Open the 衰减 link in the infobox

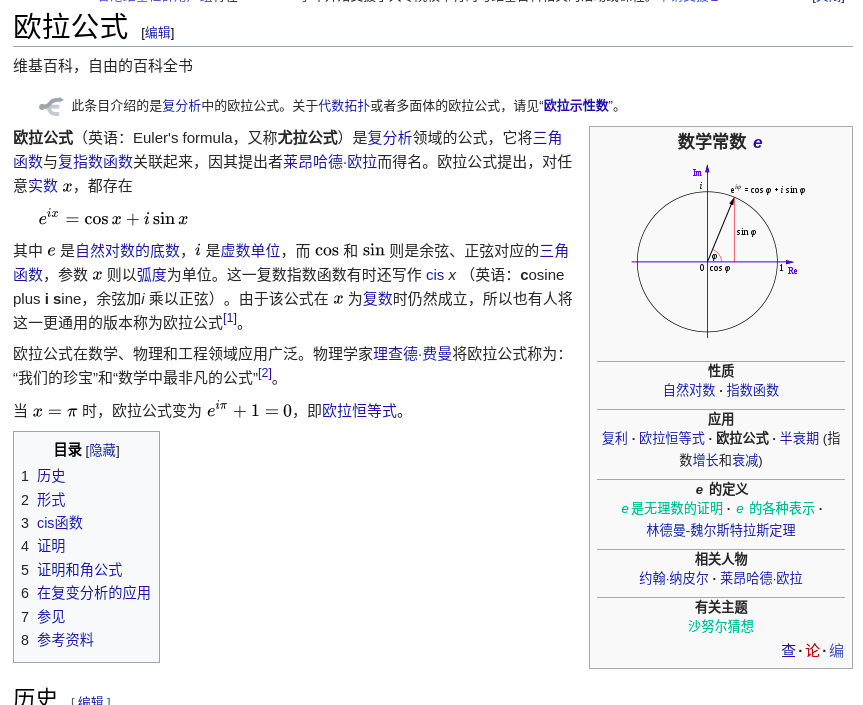(745, 460)
